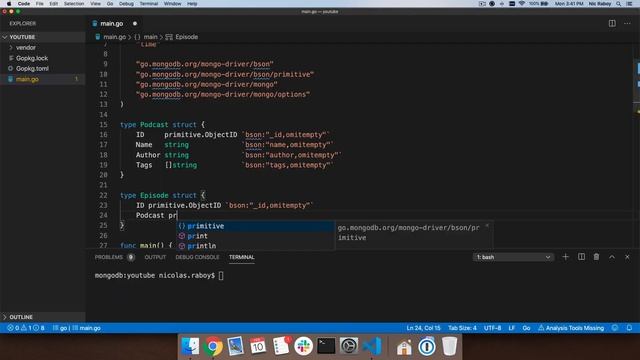The height and width of the screenshot is (360, 640).
Task: Open the Help menu
Action: pyautogui.click(x=192, y=4)
